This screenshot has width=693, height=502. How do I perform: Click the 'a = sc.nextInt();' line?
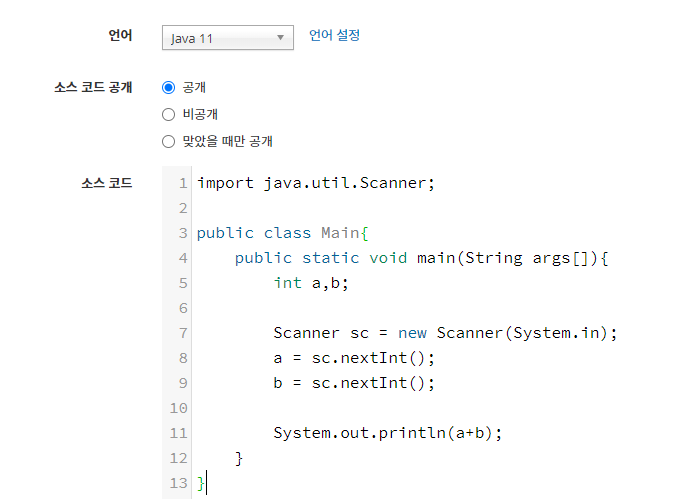[x=354, y=358]
